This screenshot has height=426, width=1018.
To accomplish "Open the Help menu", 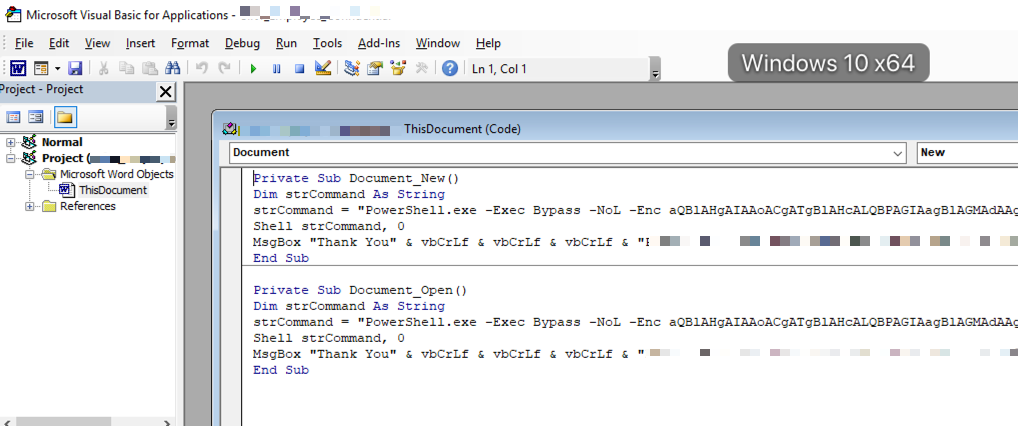I will coord(488,44).
